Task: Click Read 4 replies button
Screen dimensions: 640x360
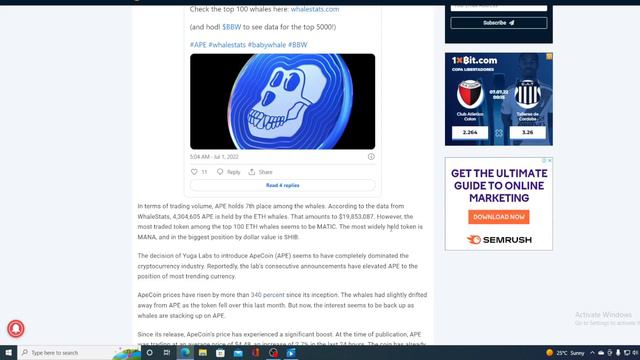Action: pyautogui.click(x=282, y=185)
